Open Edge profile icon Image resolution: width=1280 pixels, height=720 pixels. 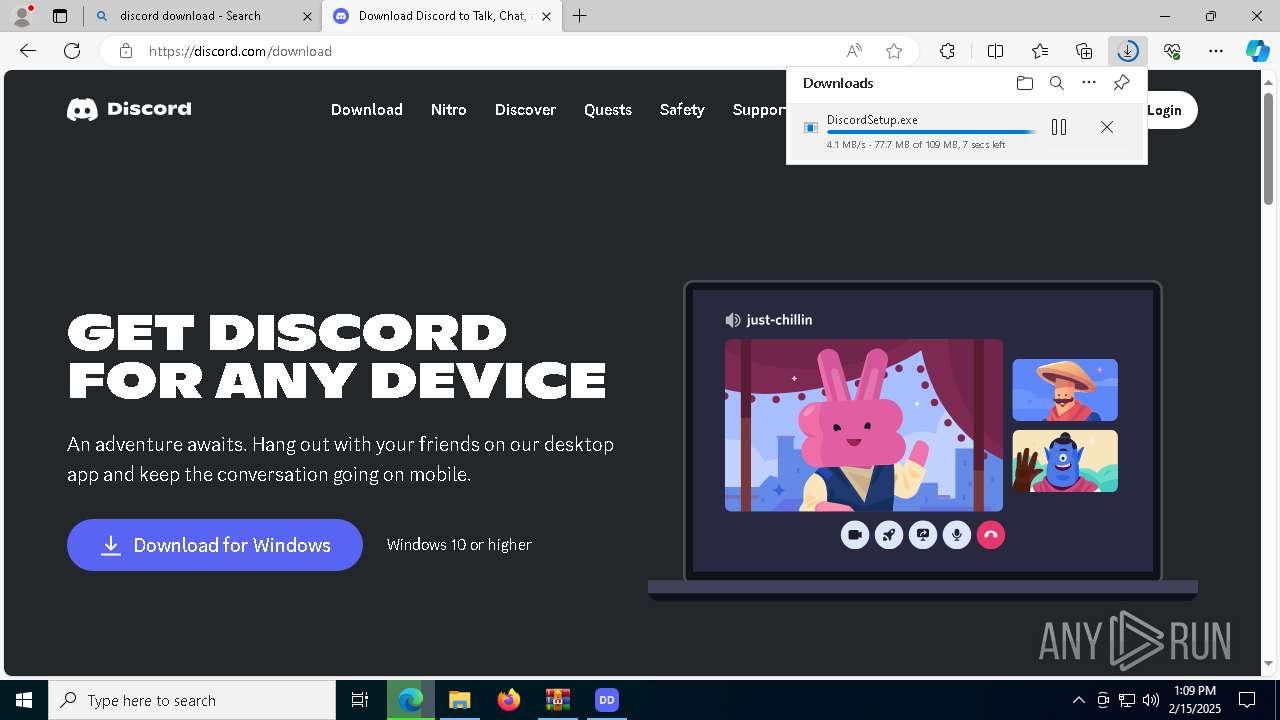[x=22, y=15]
